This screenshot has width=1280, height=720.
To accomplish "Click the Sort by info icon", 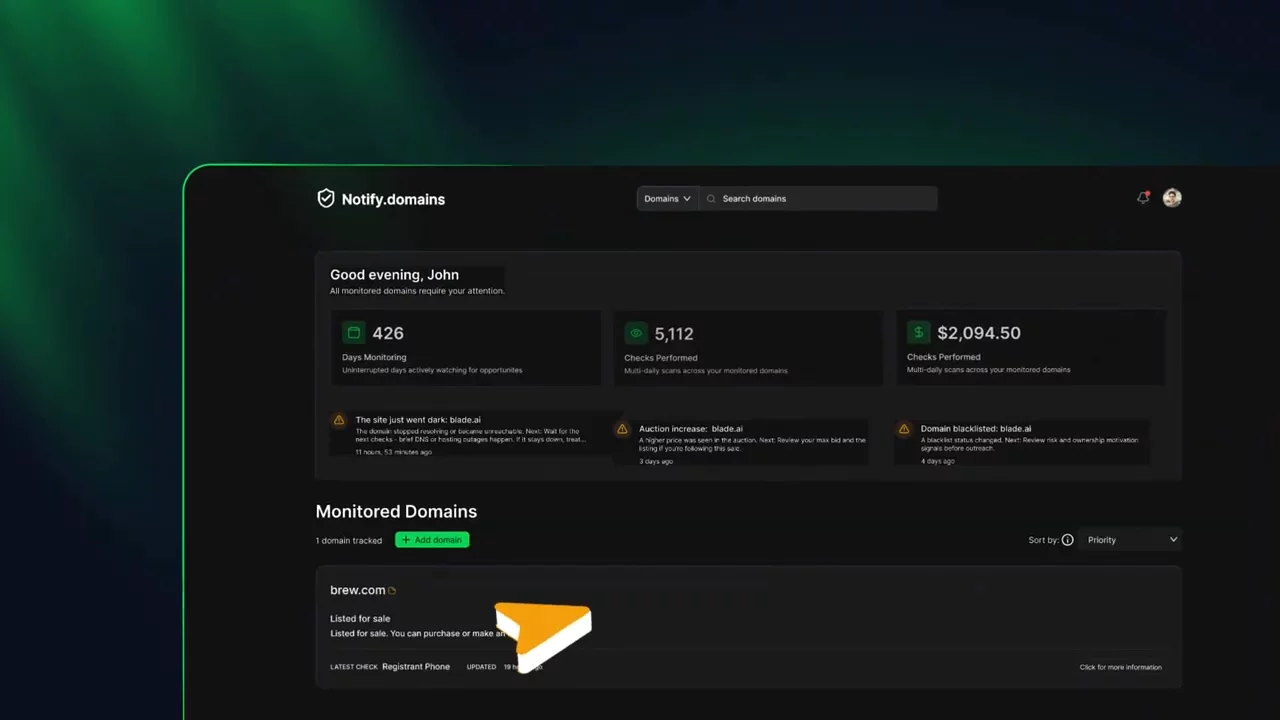I will [1067, 540].
